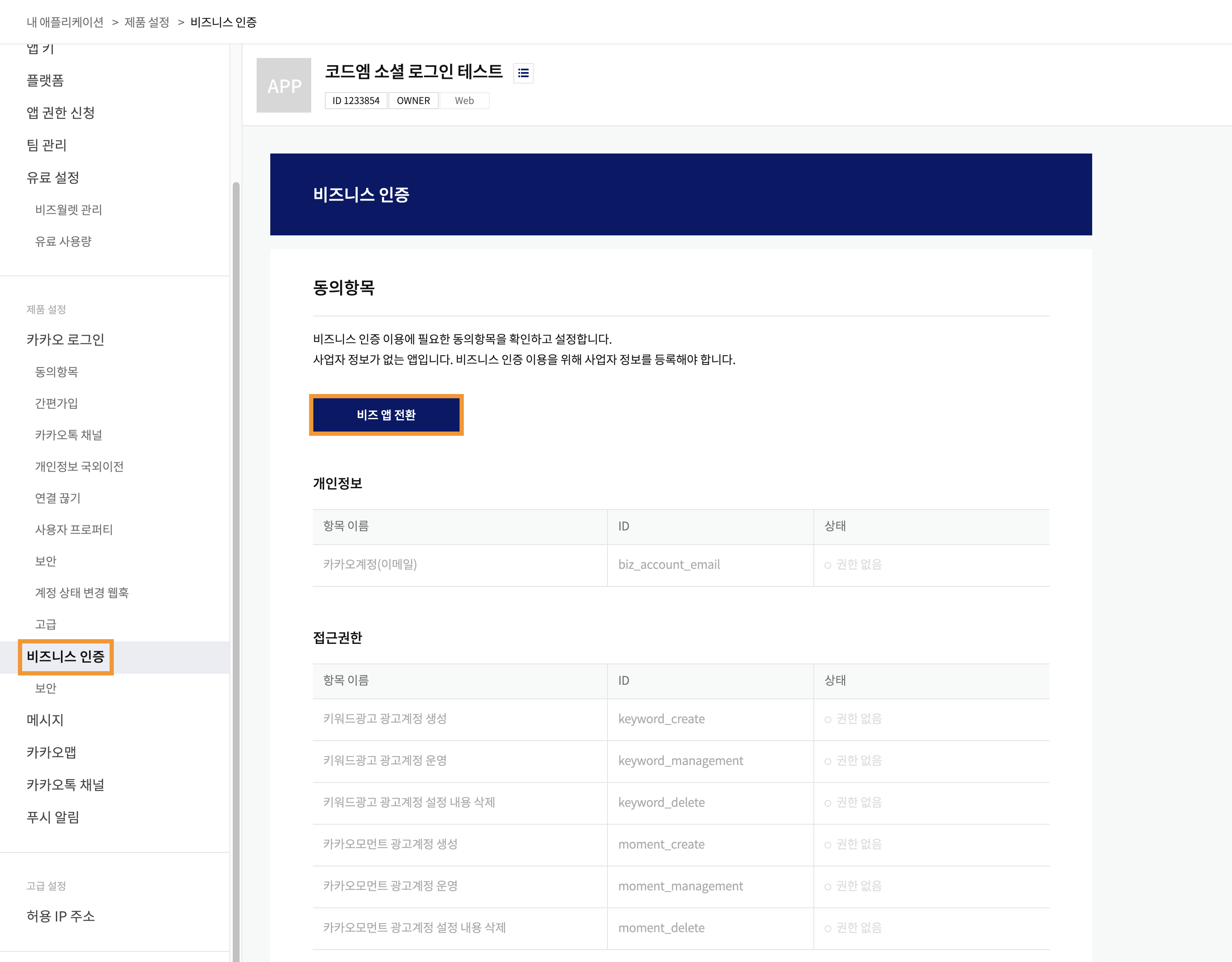Open top-level 카카오톡 채널 sidebar item

click(x=65, y=785)
